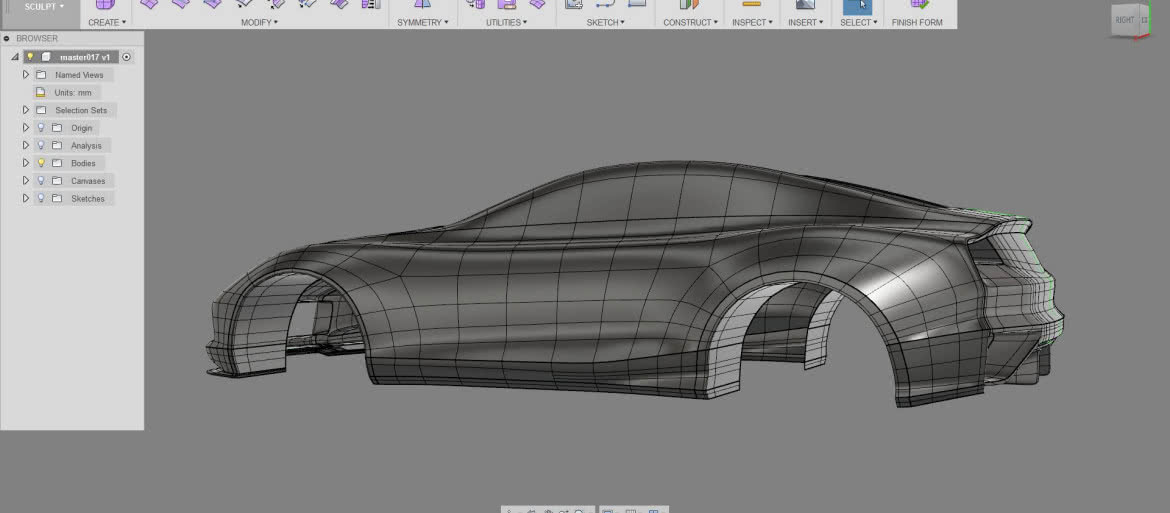Open the SCULPT workspace dropdown
1170x513 pixels.
pyautogui.click(x=44, y=7)
